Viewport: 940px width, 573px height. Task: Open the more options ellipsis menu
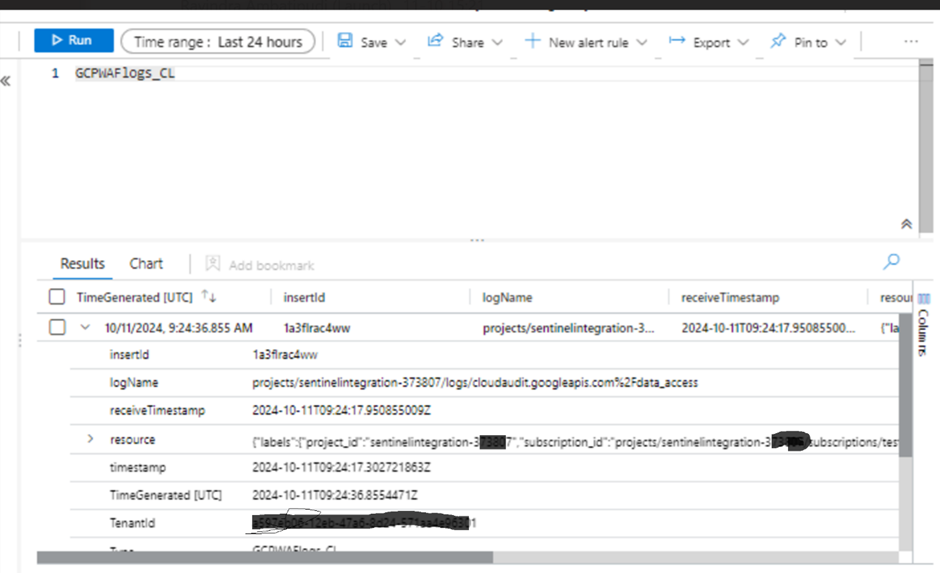click(x=911, y=41)
